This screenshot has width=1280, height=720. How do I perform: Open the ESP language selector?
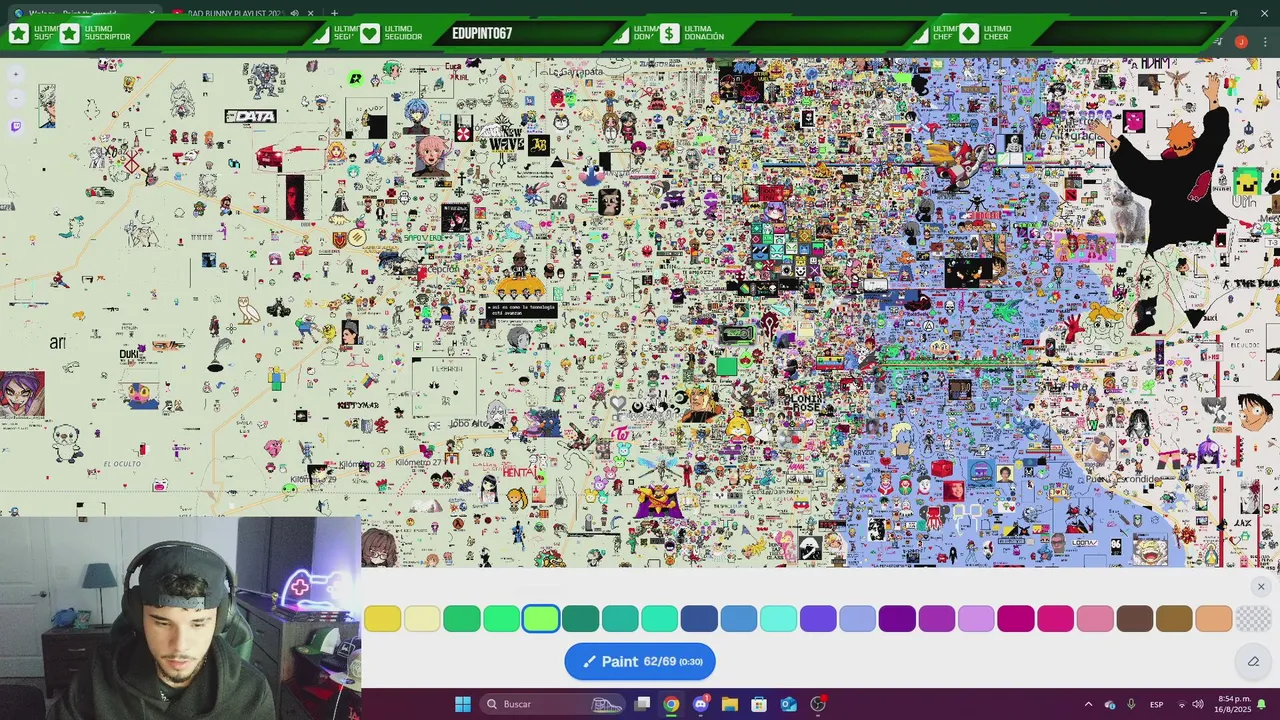pos(1156,704)
